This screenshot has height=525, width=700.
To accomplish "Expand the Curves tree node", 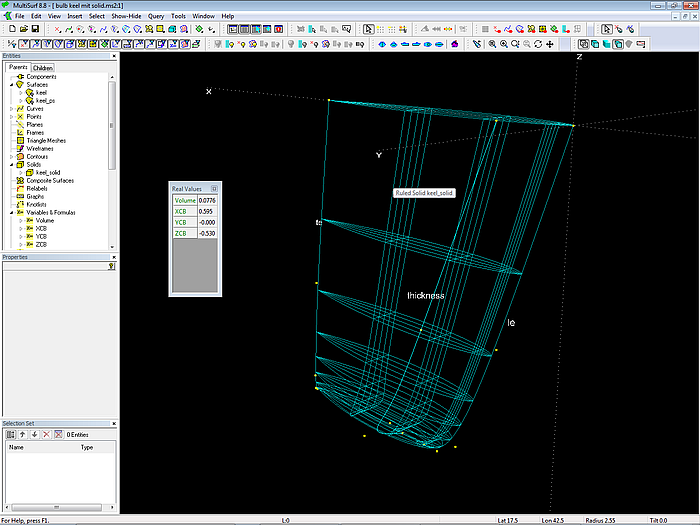I will [11, 109].
